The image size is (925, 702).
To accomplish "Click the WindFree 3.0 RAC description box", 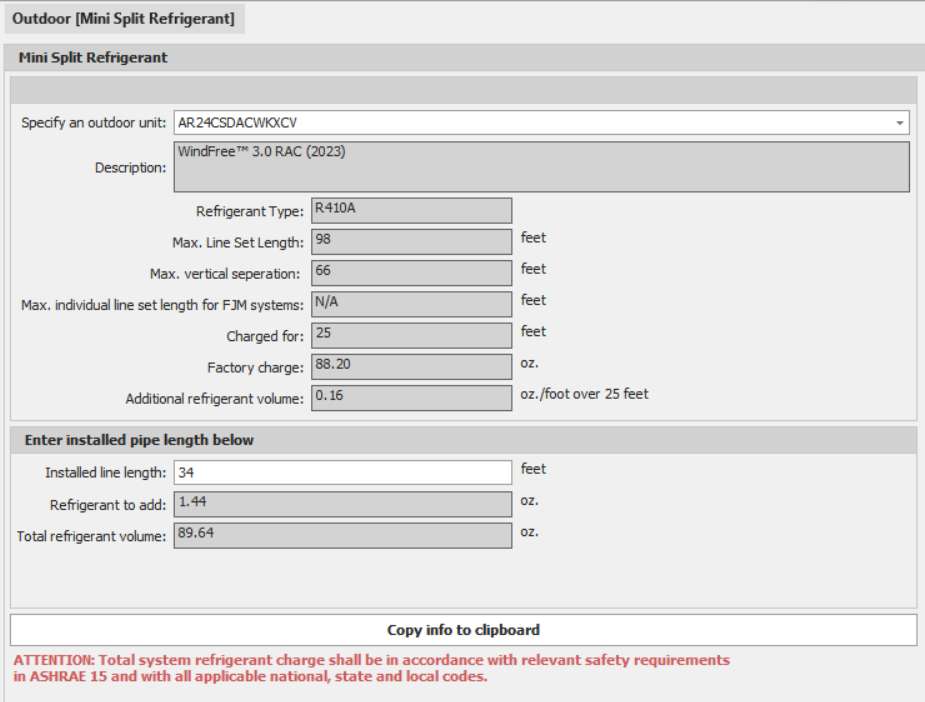I will [x=541, y=166].
